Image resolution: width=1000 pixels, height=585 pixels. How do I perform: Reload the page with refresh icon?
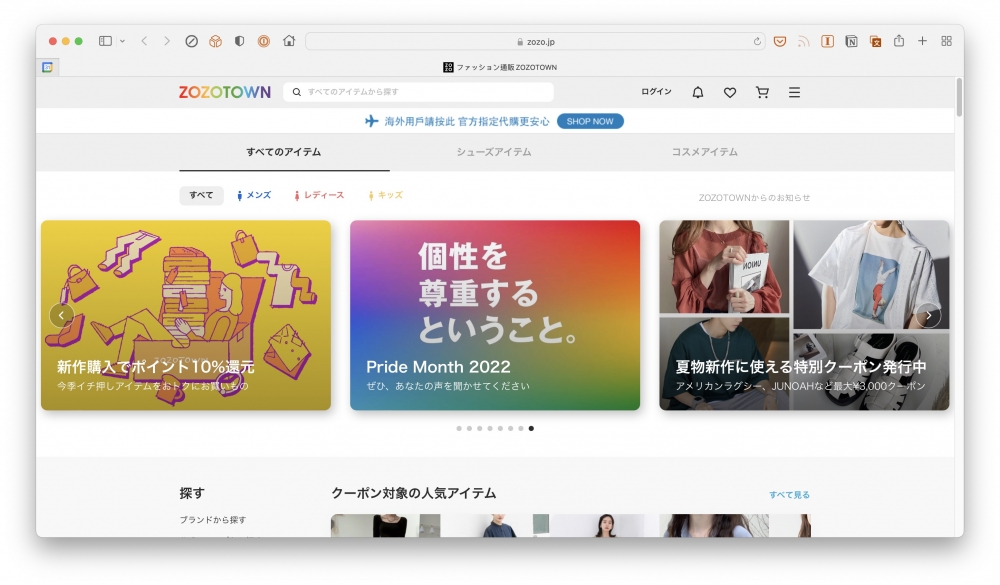[x=757, y=41]
